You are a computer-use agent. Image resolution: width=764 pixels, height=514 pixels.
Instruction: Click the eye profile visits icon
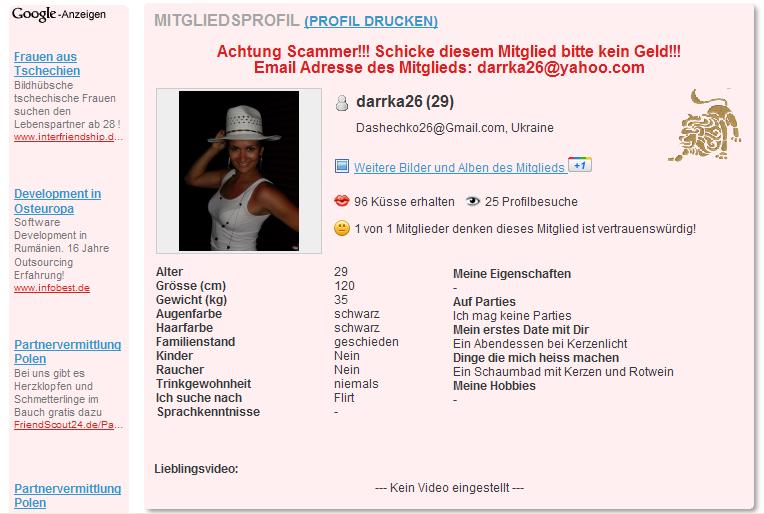[x=472, y=201]
